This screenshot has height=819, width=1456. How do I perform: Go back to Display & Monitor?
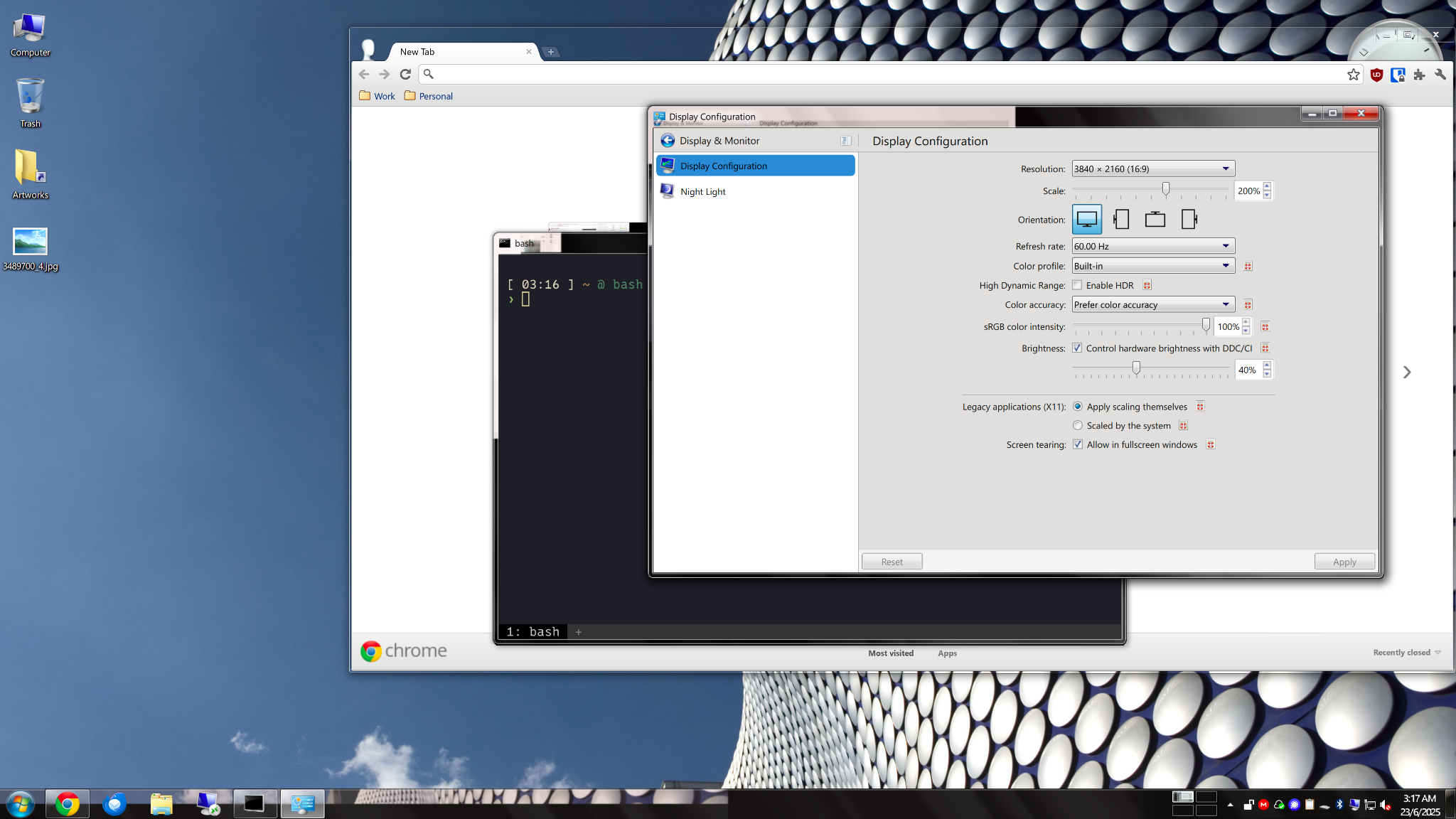pyautogui.click(x=668, y=141)
